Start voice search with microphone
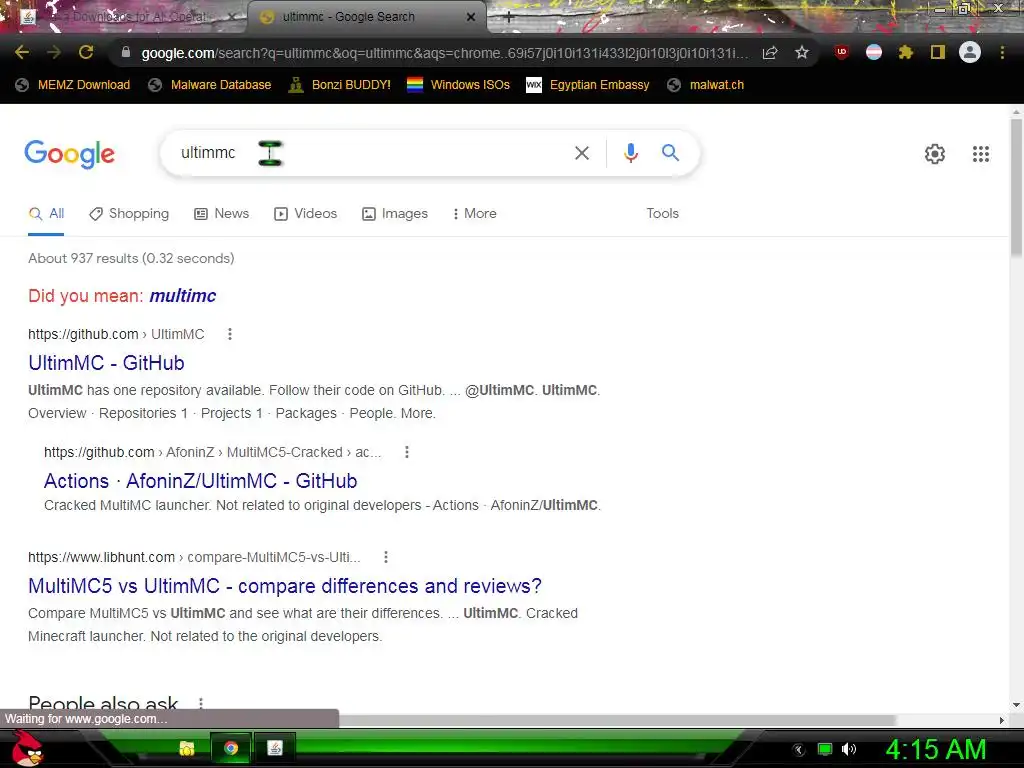This screenshot has width=1024, height=768. [631, 153]
